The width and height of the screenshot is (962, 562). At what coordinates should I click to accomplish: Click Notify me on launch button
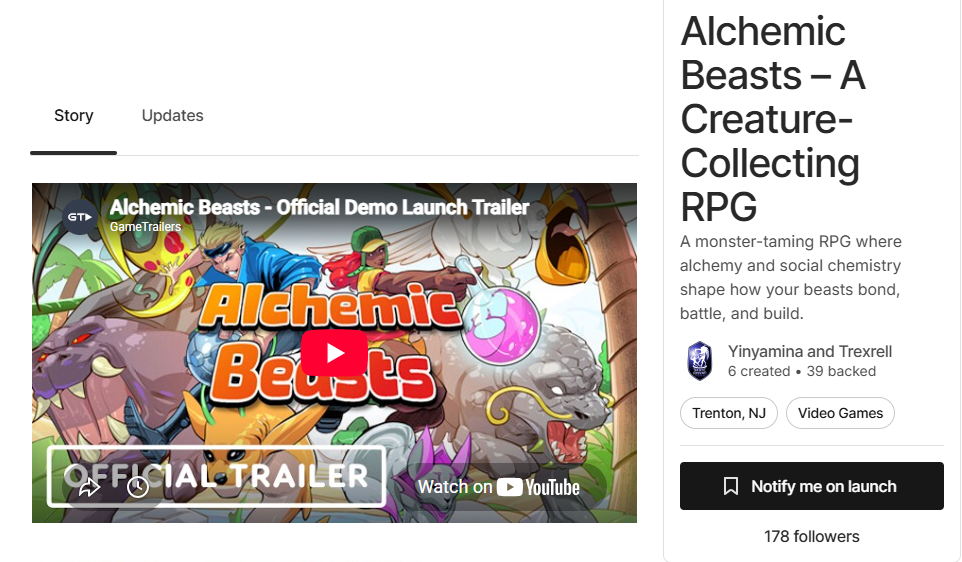click(x=812, y=486)
